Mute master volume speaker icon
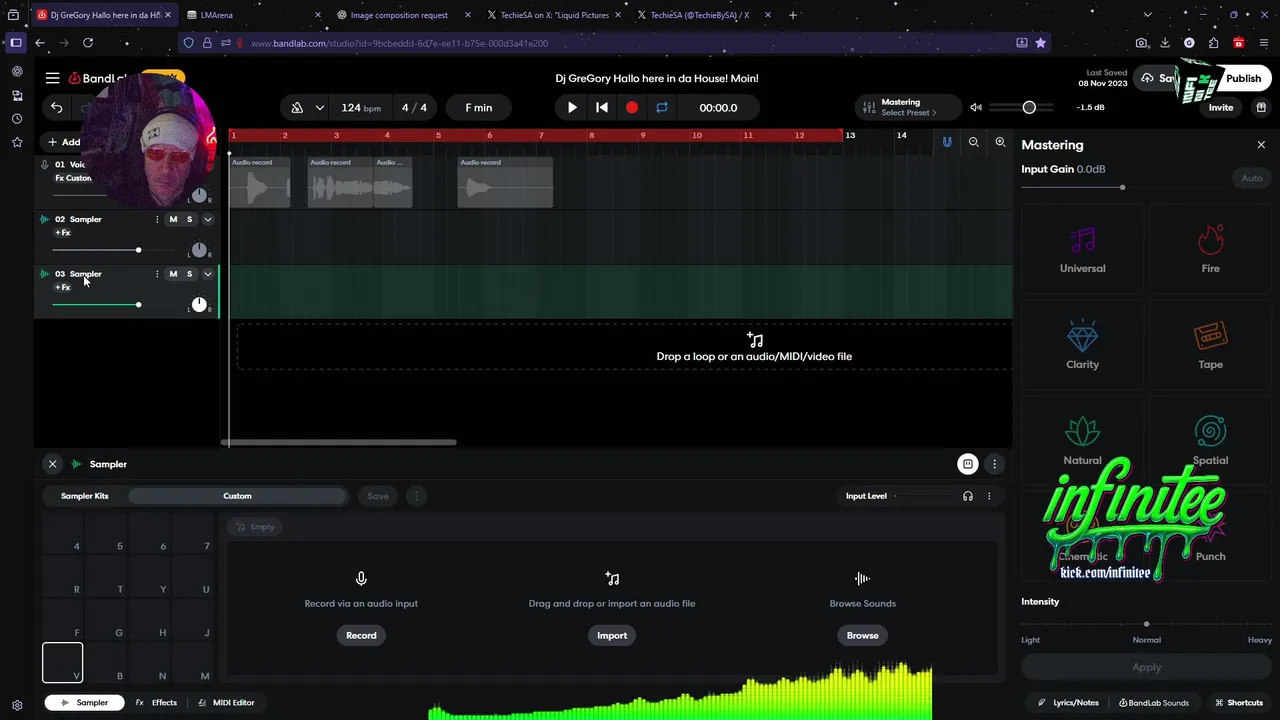1280x720 pixels. pos(976,108)
